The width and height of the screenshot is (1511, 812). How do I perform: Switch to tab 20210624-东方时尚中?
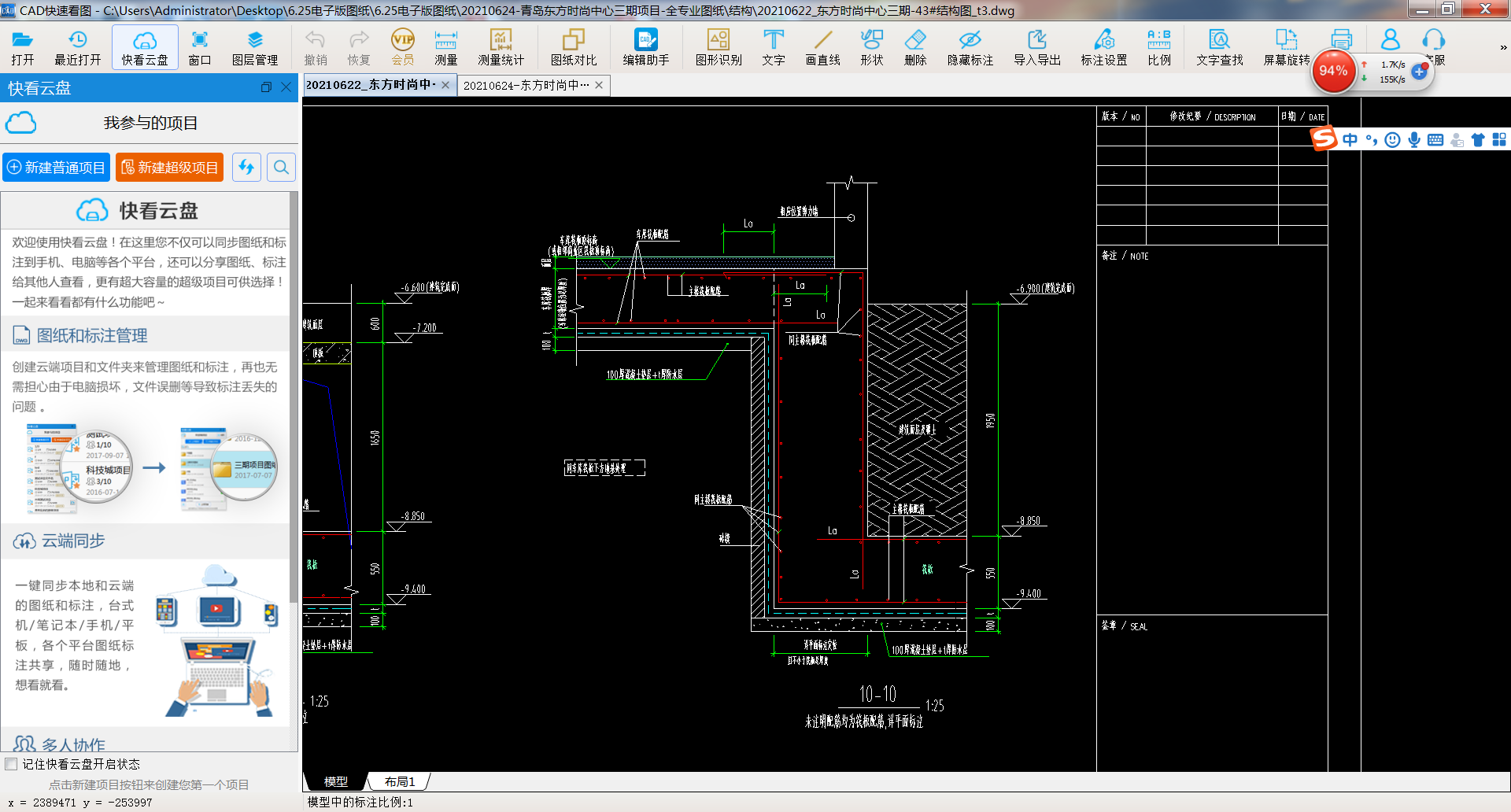click(x=526, y=85)
